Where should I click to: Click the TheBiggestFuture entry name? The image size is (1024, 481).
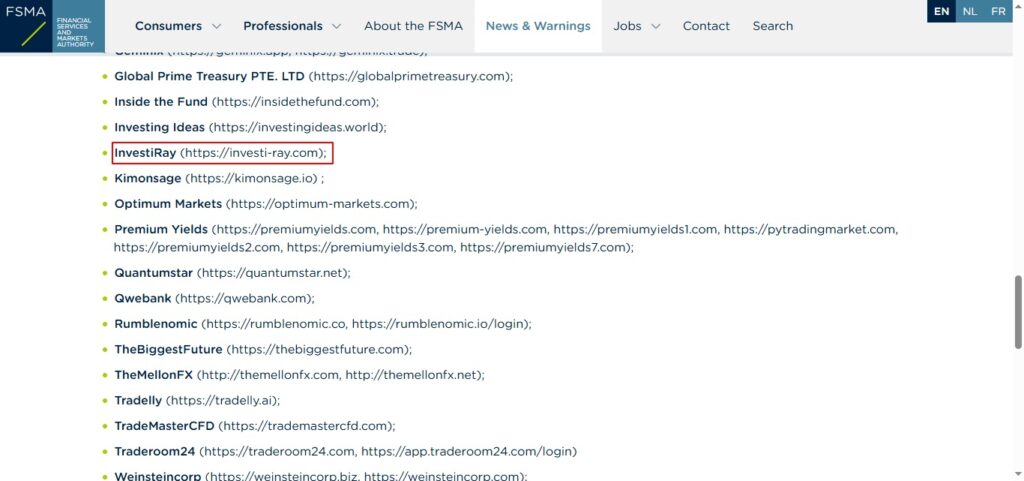(x=168, y=349)
